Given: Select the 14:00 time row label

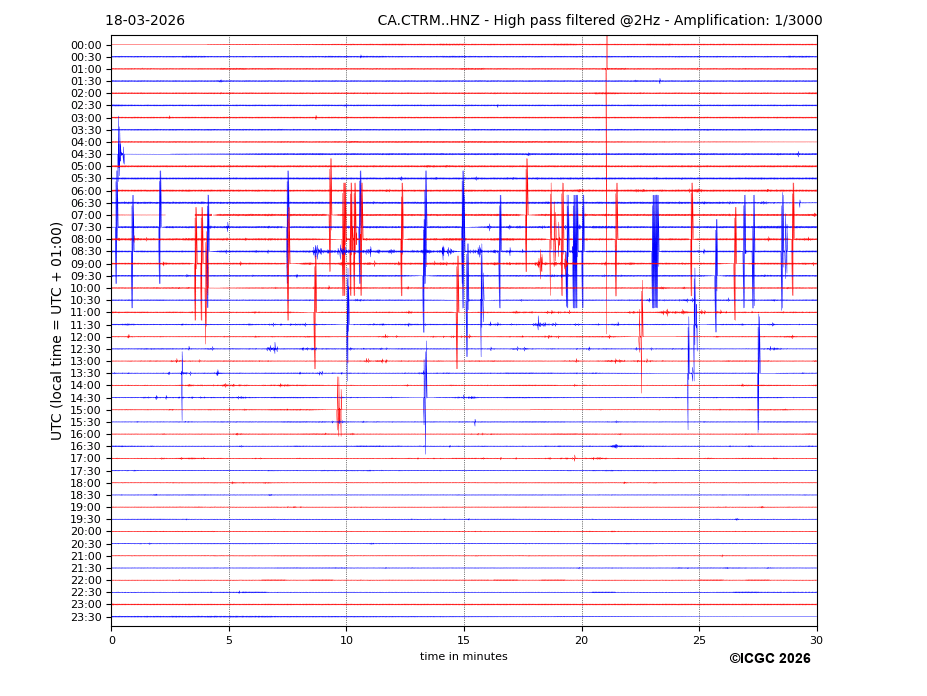Looking at the screenshot, I should 85,386.
